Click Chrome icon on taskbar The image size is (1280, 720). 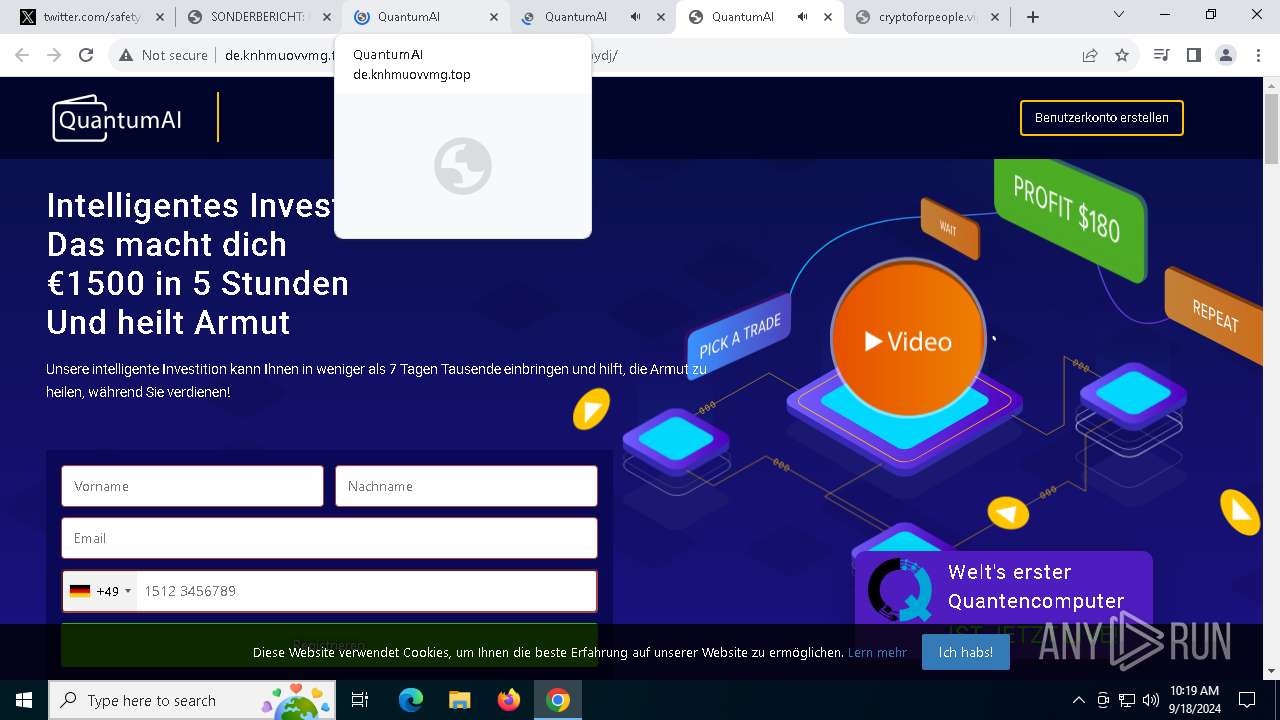[x=558, y=700]
